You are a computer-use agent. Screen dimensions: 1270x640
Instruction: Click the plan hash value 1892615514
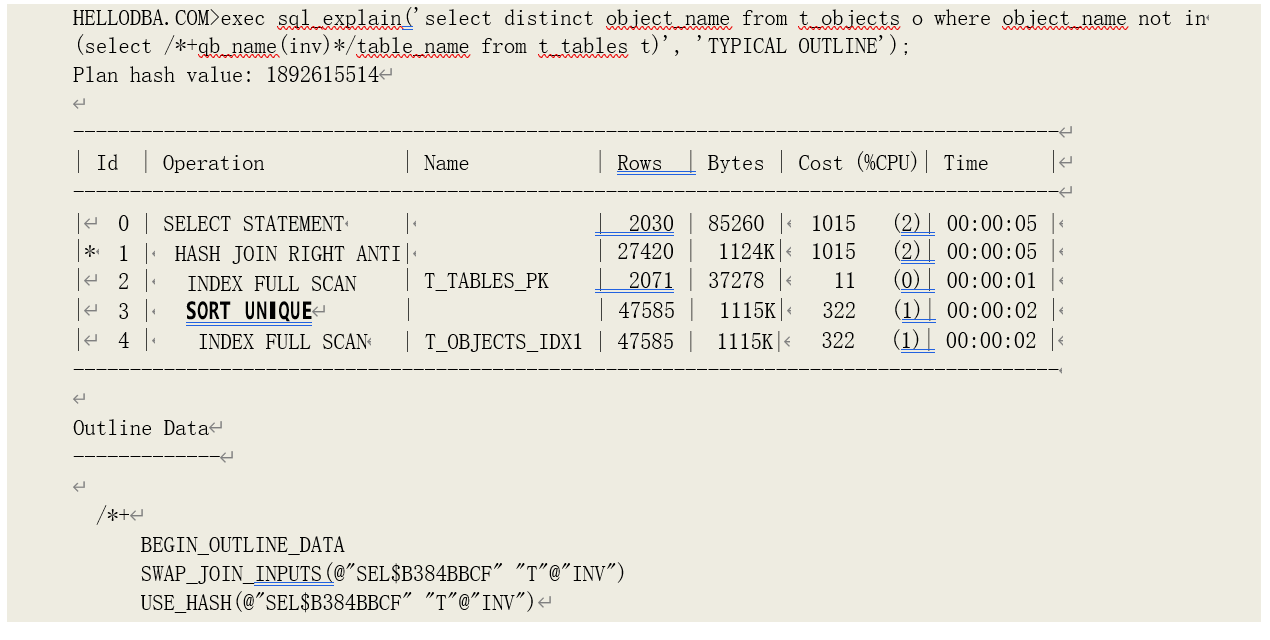coord(322,75)
